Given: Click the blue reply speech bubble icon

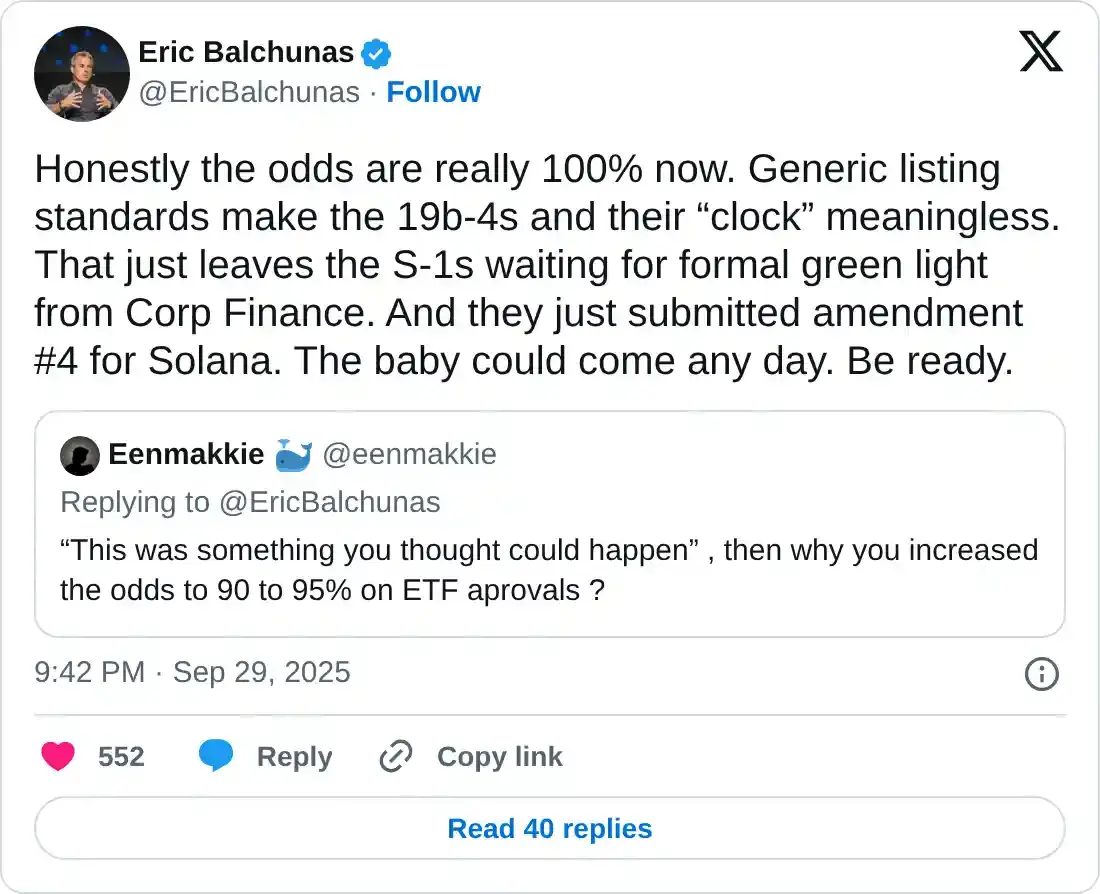Looking at the screenshot, I should (x=216, y=757).
